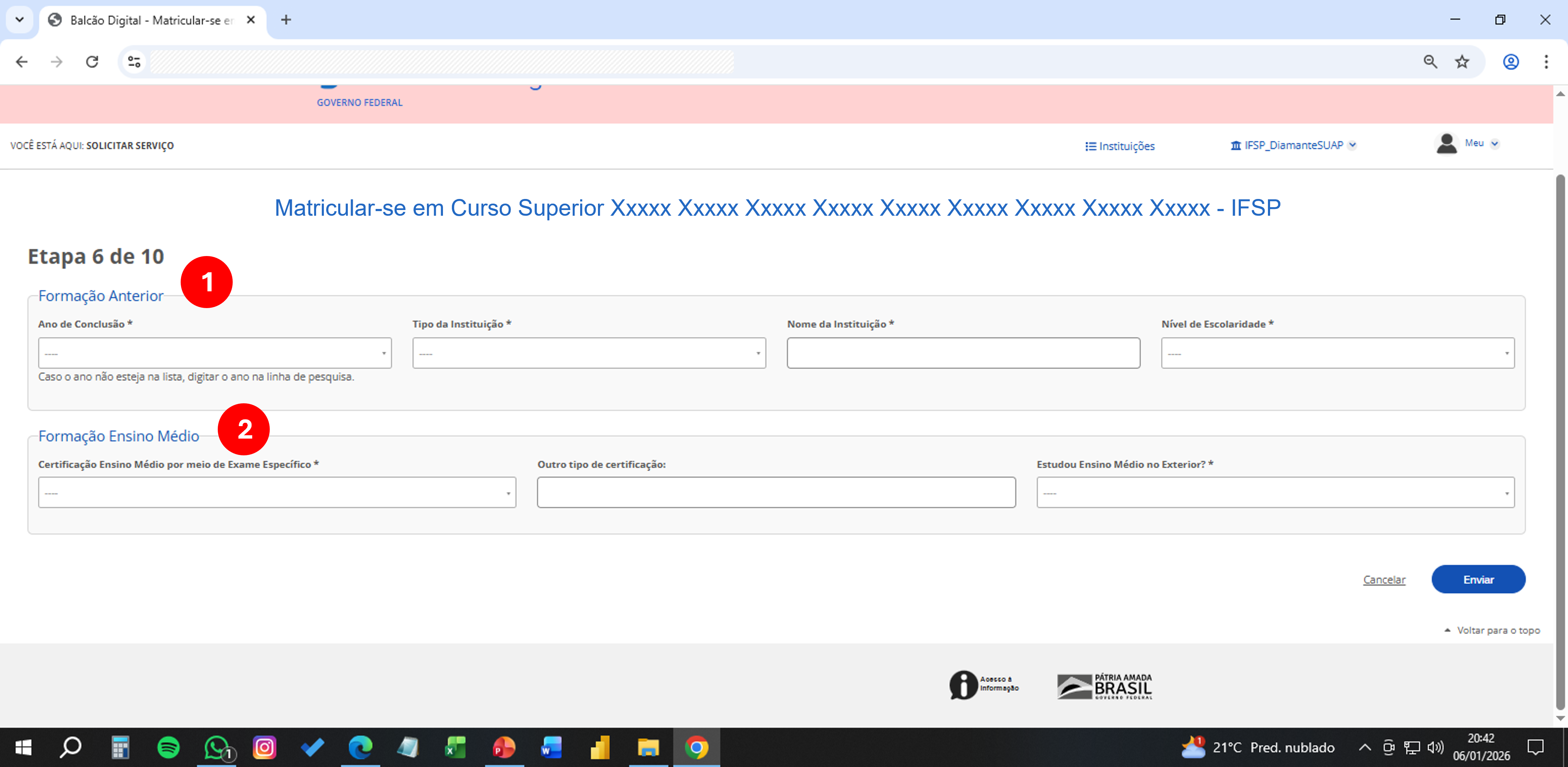1568x767 pixels.
Task: Open the Nível de Escolaridade dropdown
Action: [x=1337, y=353]
